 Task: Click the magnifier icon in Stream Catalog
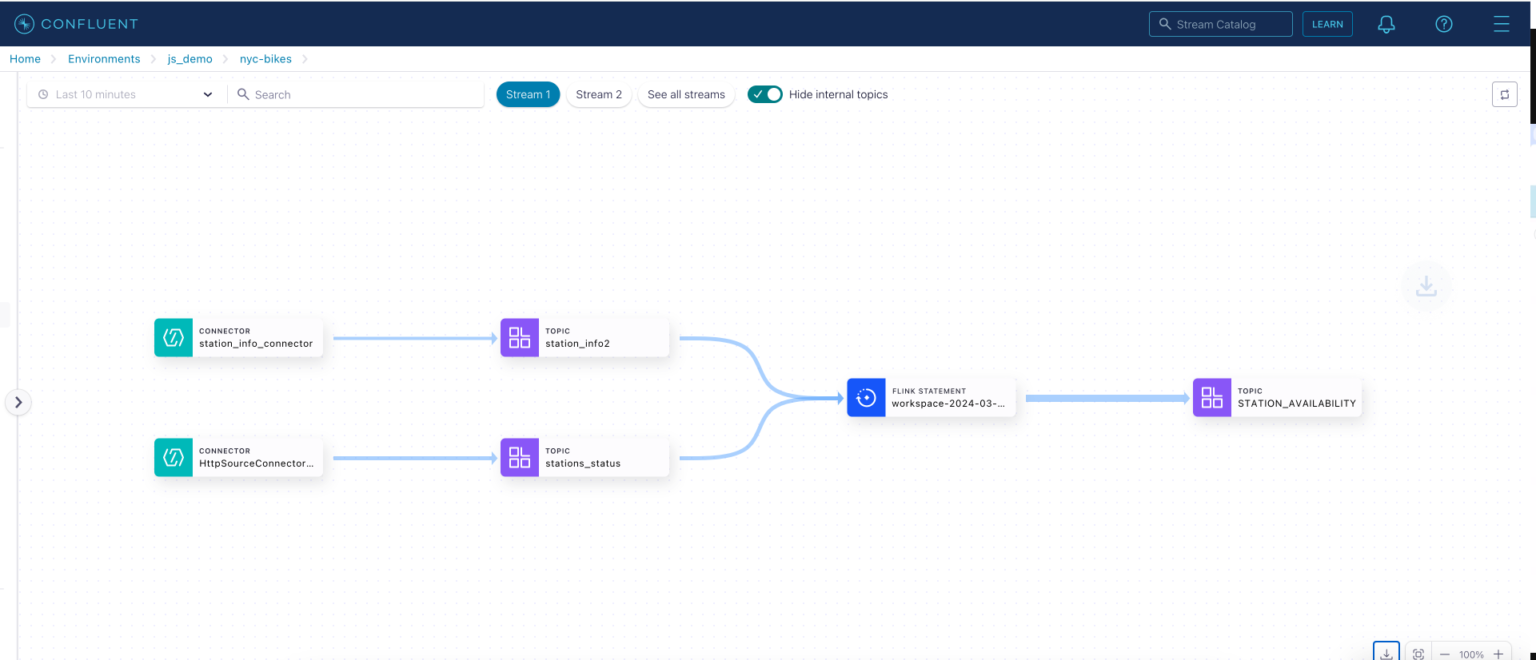point(1165,24)
